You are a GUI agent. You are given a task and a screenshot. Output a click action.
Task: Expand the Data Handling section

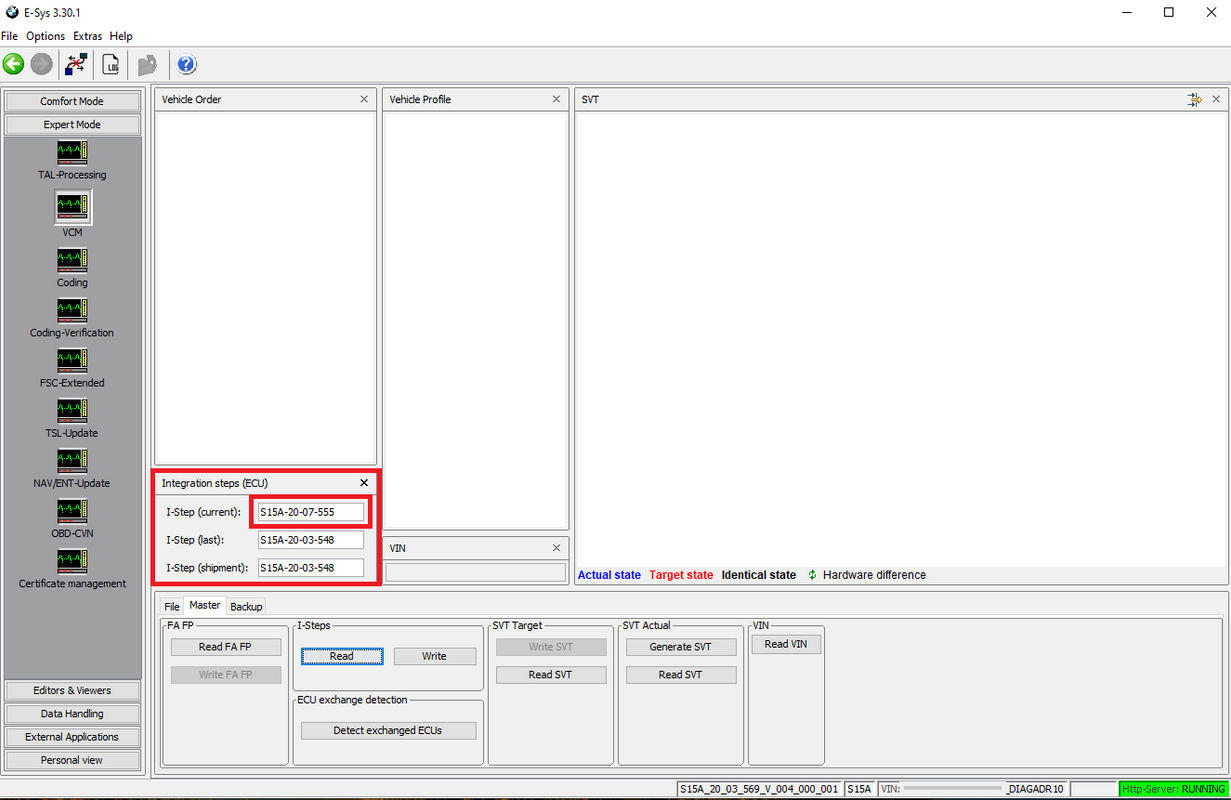72,713
